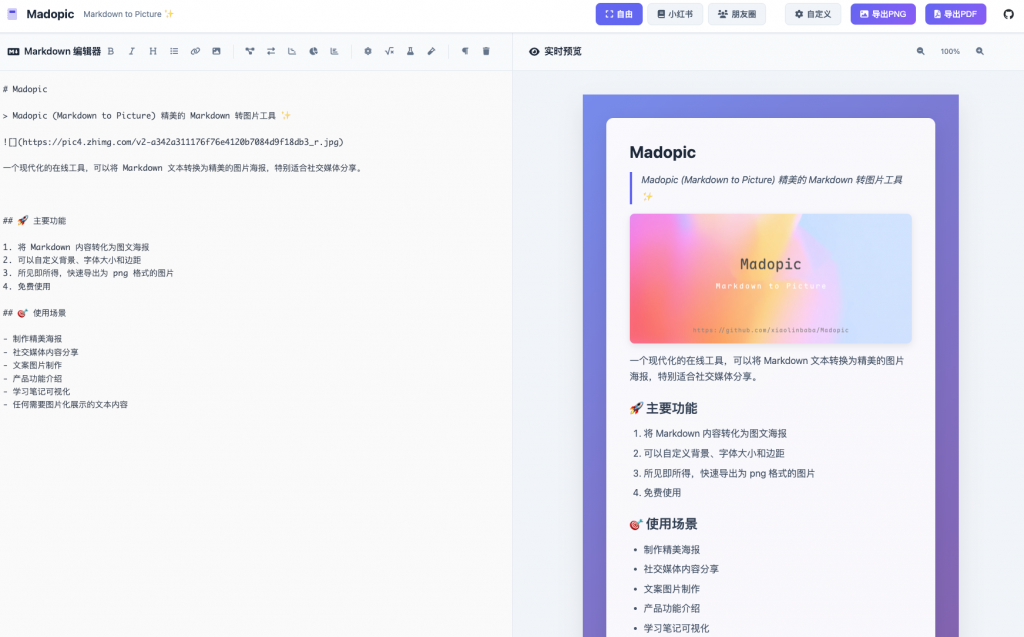1024x637 pixels.
Task: Switch to the 朋友圈 layout mode
Action: [x=737, y=14]
